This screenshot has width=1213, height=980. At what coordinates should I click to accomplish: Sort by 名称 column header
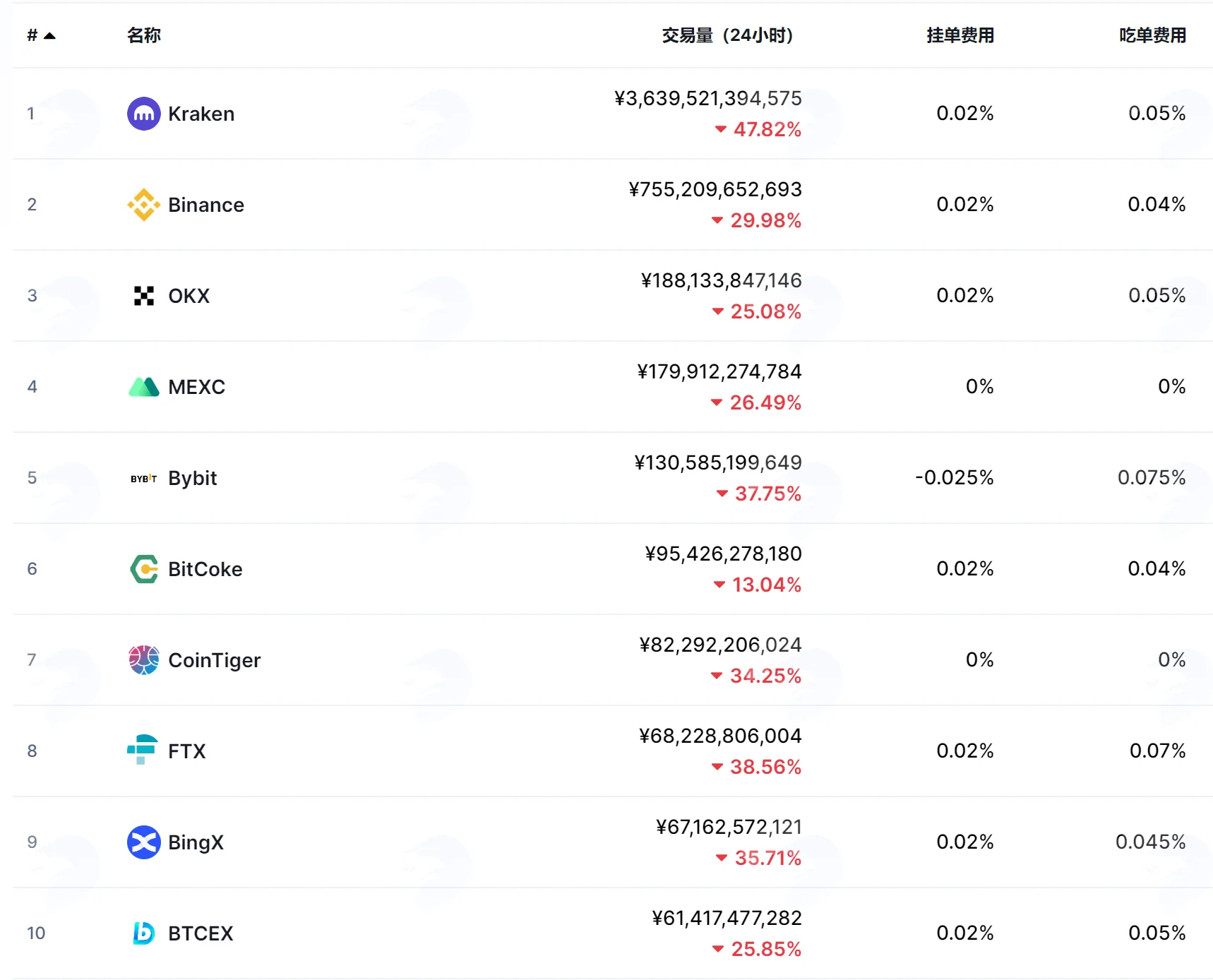144,35
